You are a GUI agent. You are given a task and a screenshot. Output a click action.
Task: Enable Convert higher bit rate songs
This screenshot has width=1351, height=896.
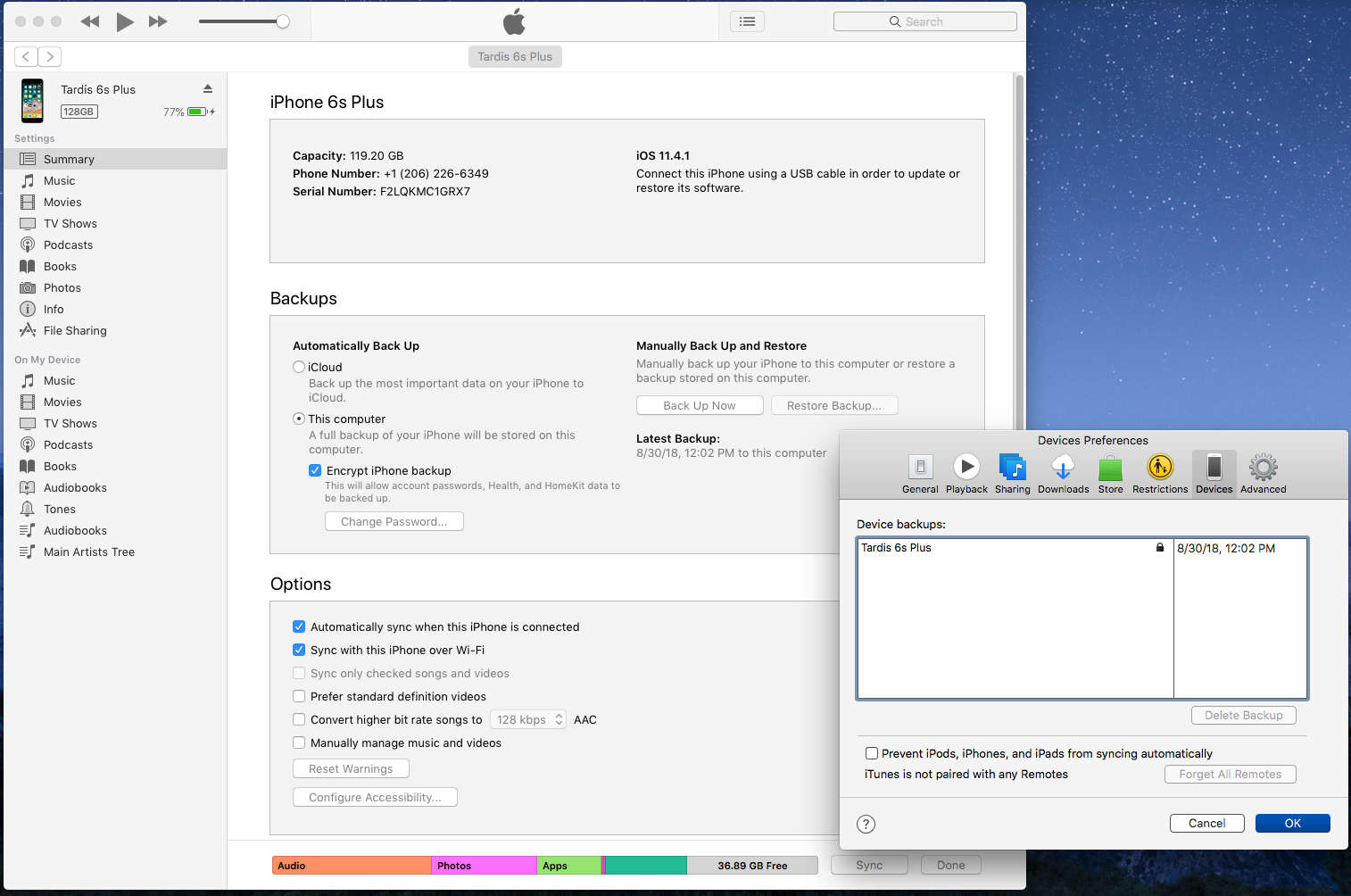tap(299, 719)
